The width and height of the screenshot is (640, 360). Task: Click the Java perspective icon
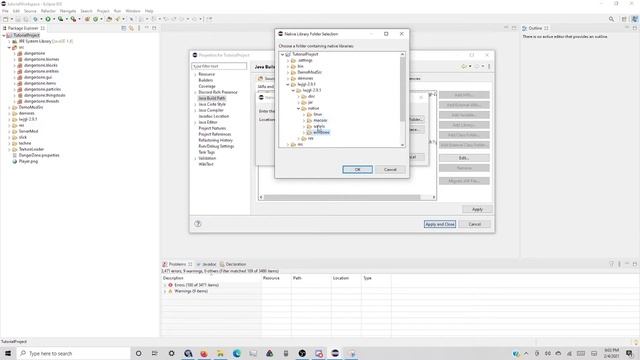point(635,19)
